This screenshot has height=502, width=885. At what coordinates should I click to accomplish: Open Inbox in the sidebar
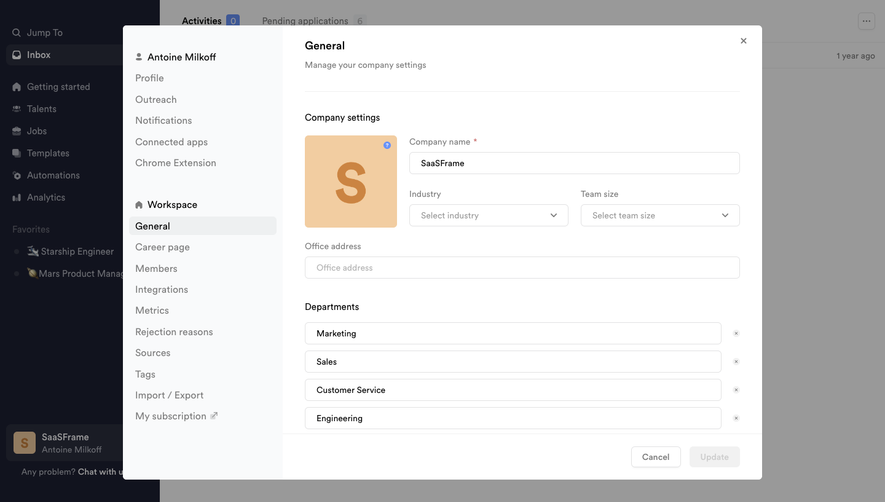64,55
